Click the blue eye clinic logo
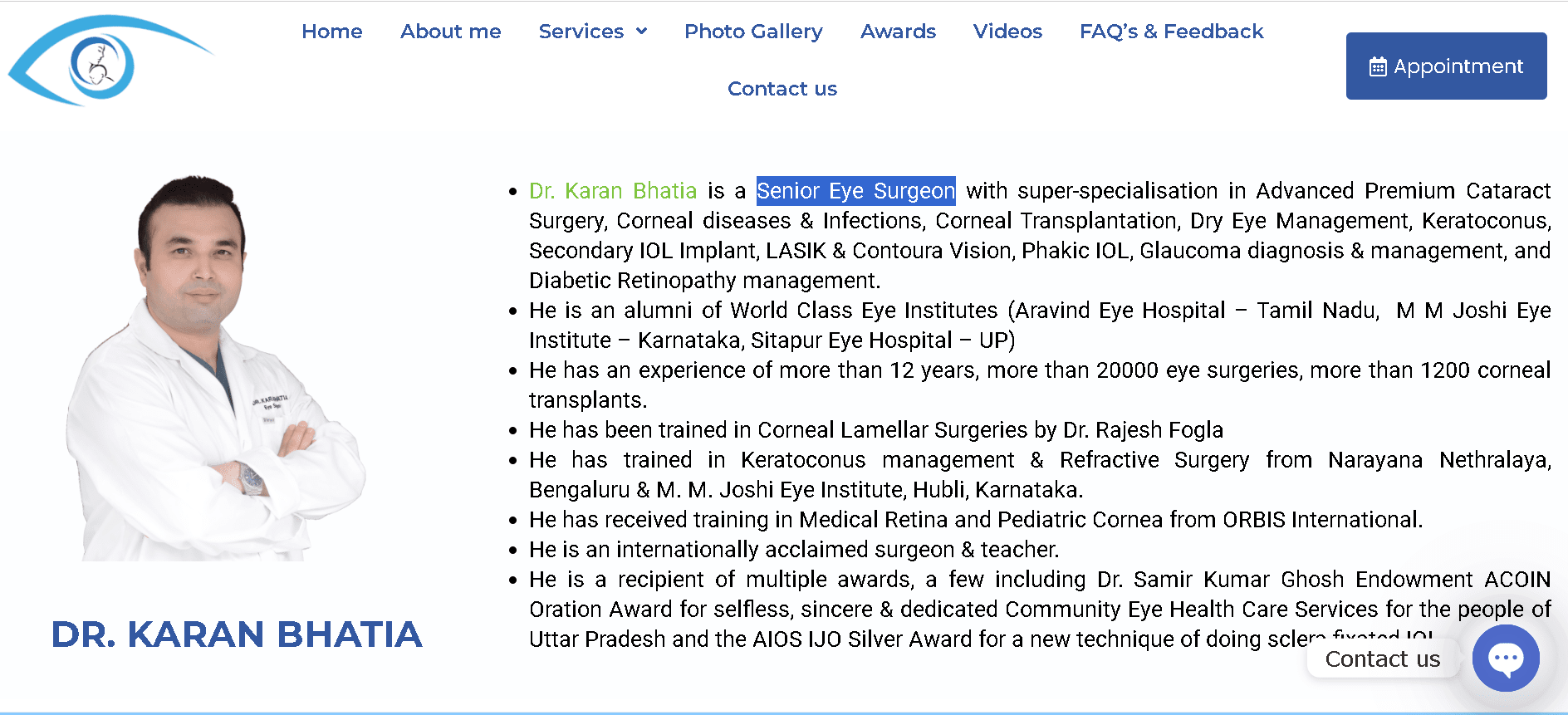The width and height of the screenshot is (1568, 715). 104,61
